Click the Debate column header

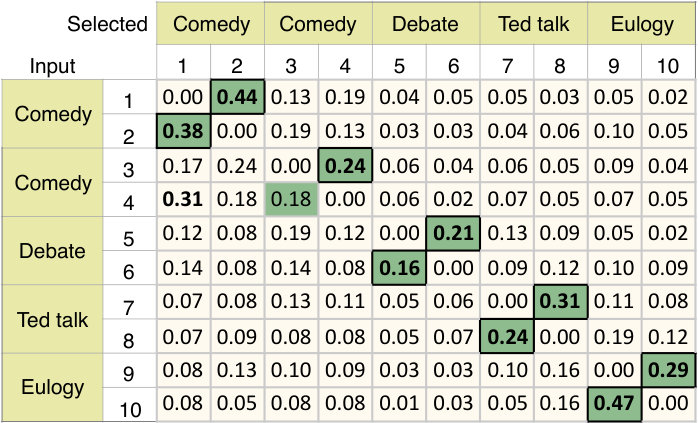click(x=426, y=23)
